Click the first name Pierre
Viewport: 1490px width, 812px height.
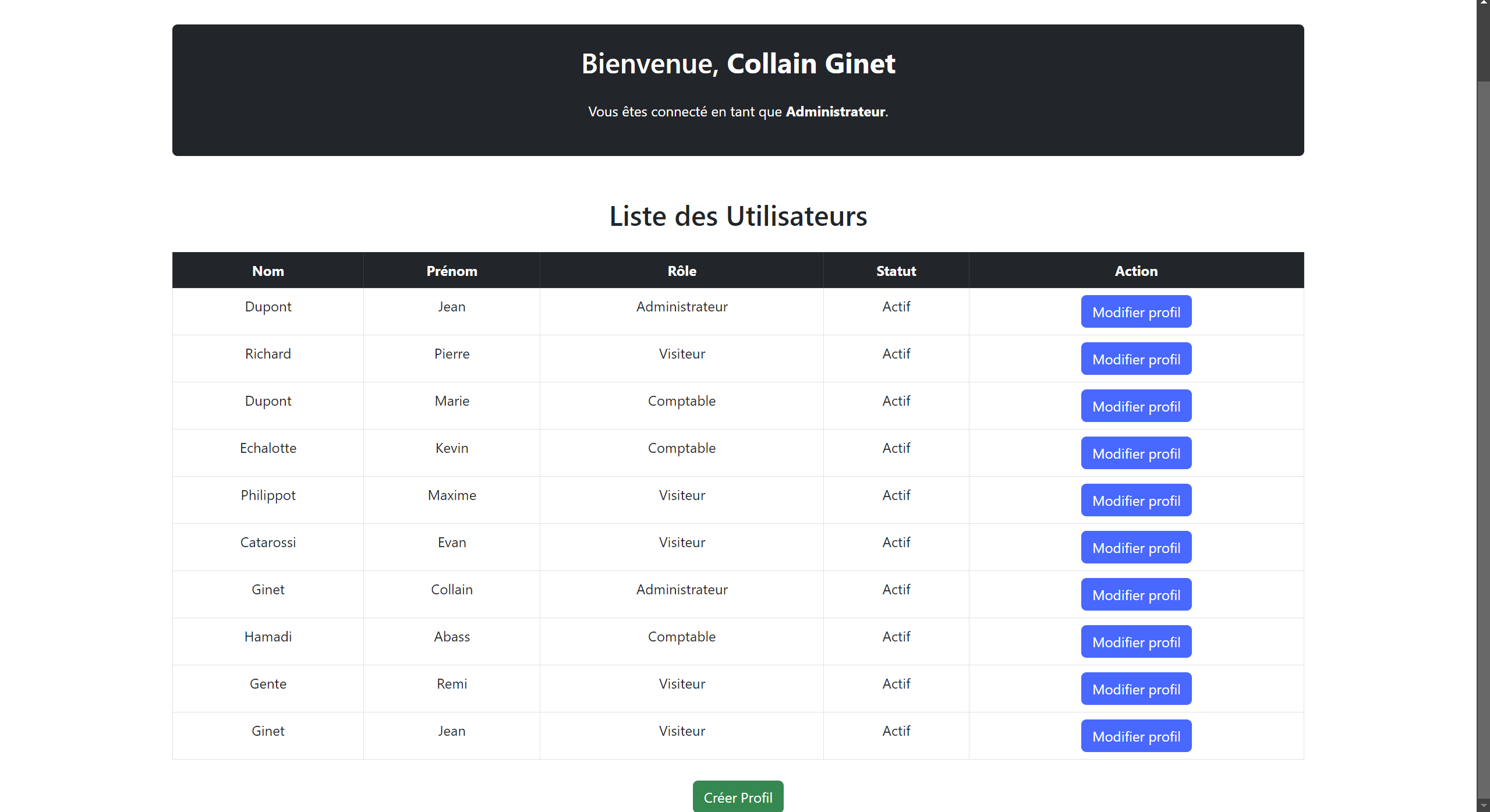tap(452, 354)
